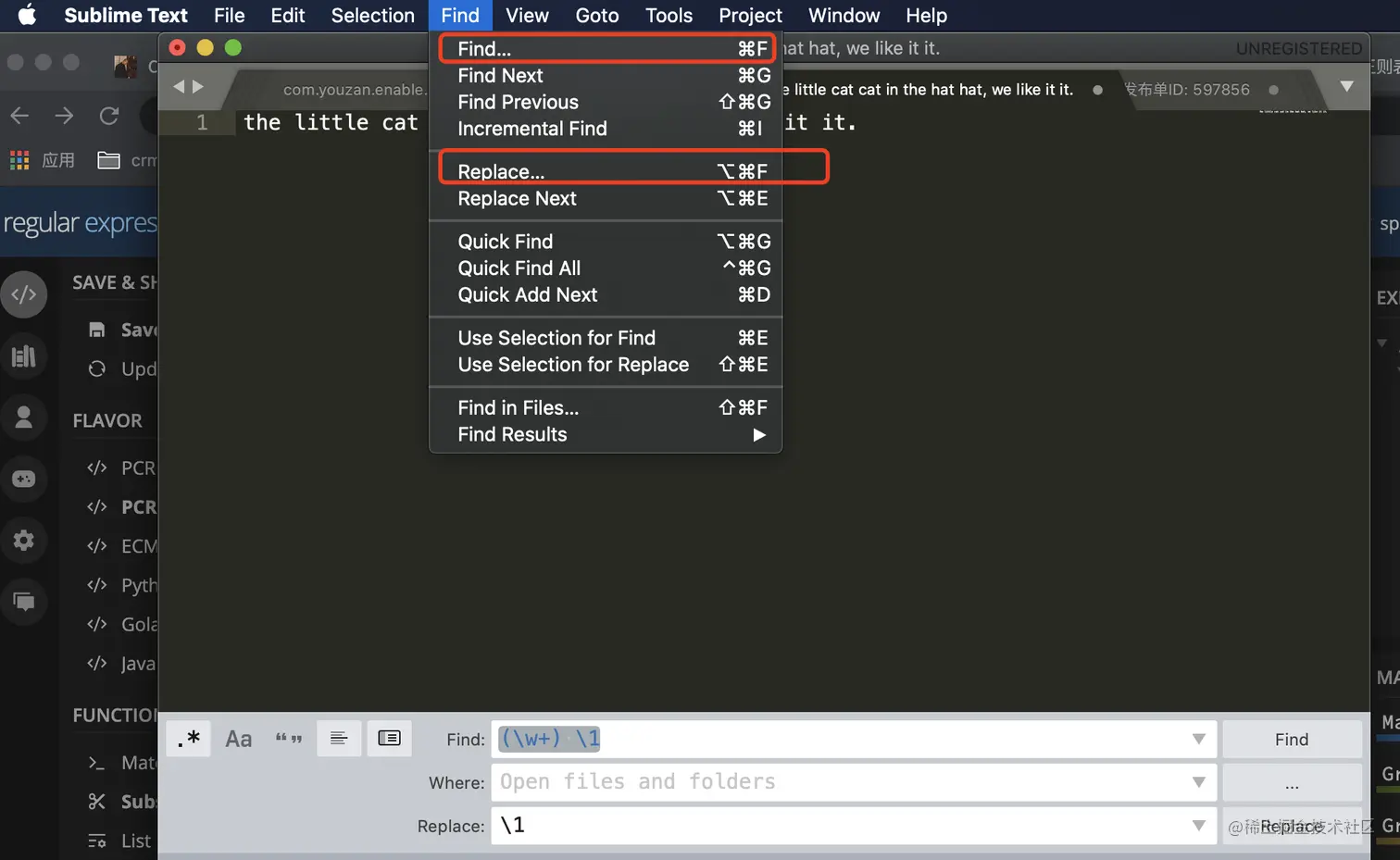The width and height of the screenshot is (1400, 860).
Task: Open the Window menu
Action: tap(844, 16)
